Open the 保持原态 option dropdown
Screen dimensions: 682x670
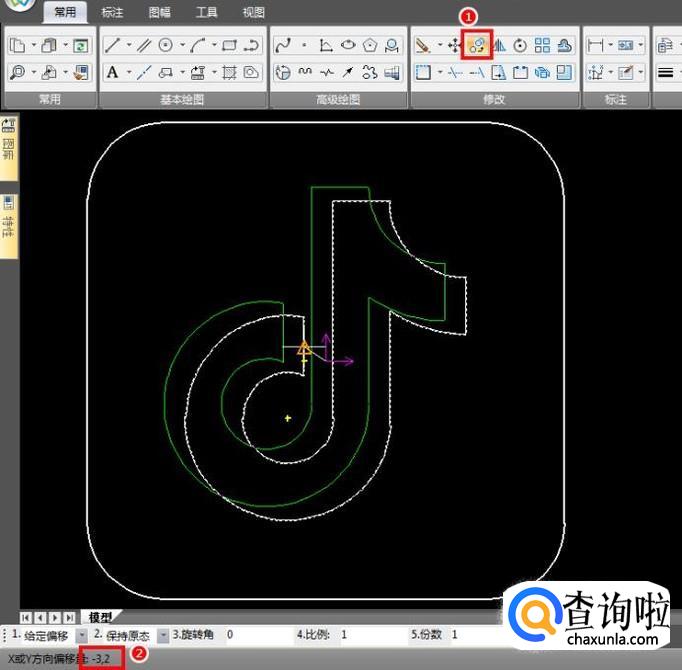coord(163,635)
